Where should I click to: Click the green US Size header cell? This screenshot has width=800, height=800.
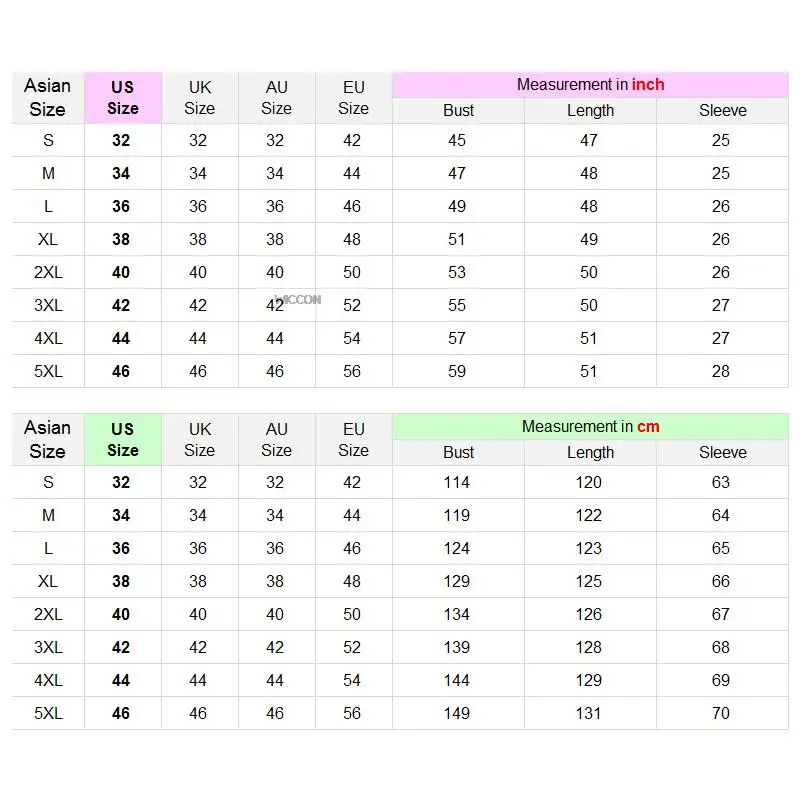[122, 439]
